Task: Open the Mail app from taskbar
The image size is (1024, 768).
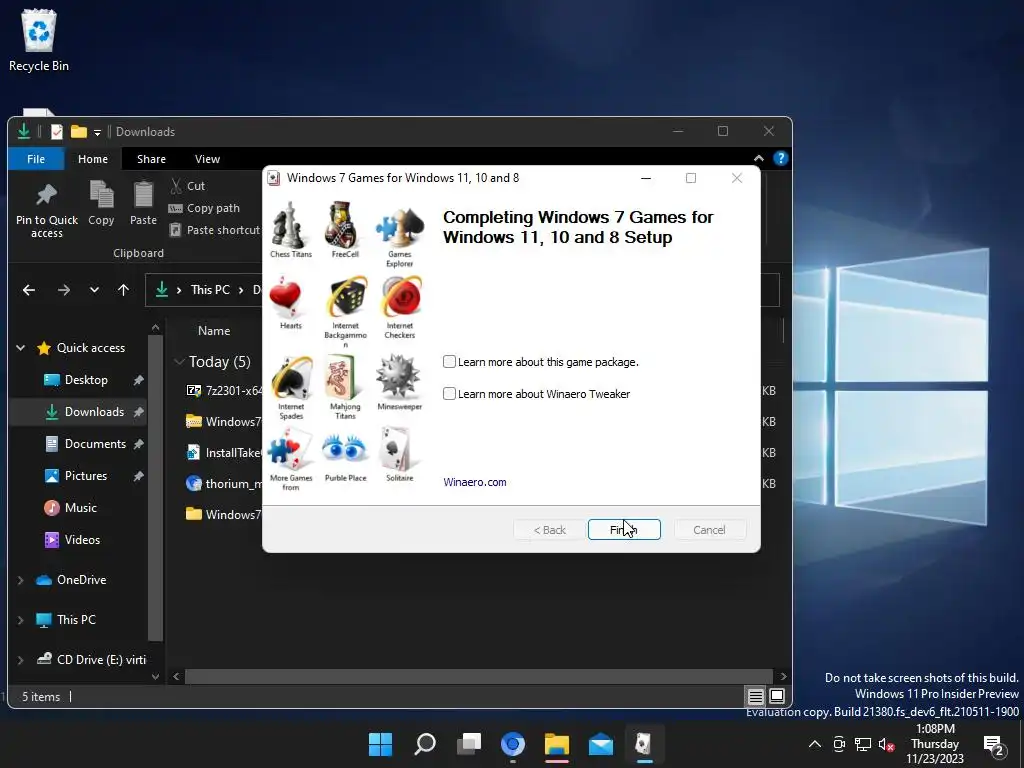Action: (600, 744)
